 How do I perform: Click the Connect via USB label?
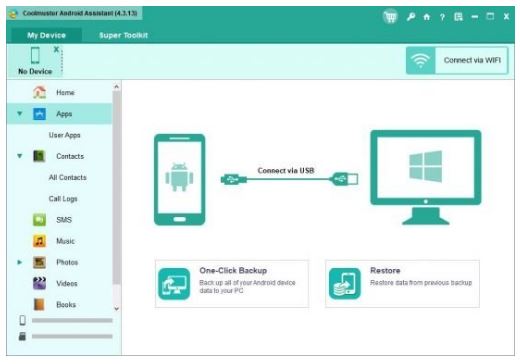[x=286, y=170]
